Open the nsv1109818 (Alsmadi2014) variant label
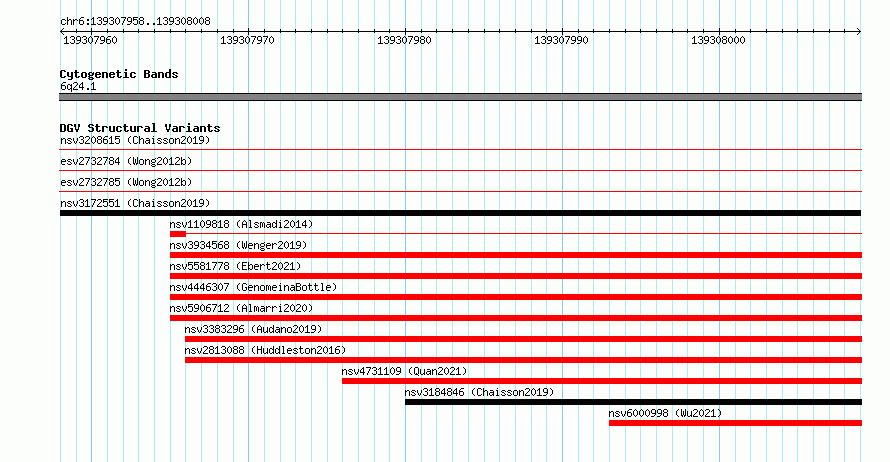 241,224
